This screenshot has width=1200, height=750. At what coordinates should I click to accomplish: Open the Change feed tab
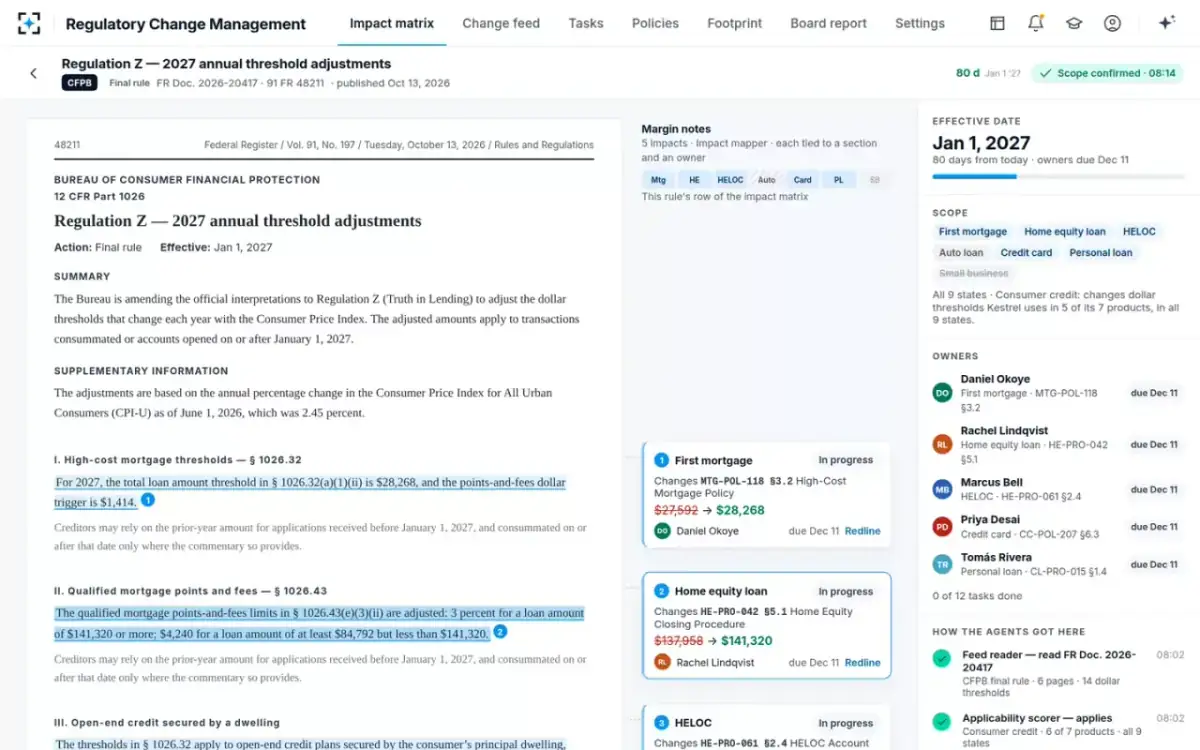[501, 23]
